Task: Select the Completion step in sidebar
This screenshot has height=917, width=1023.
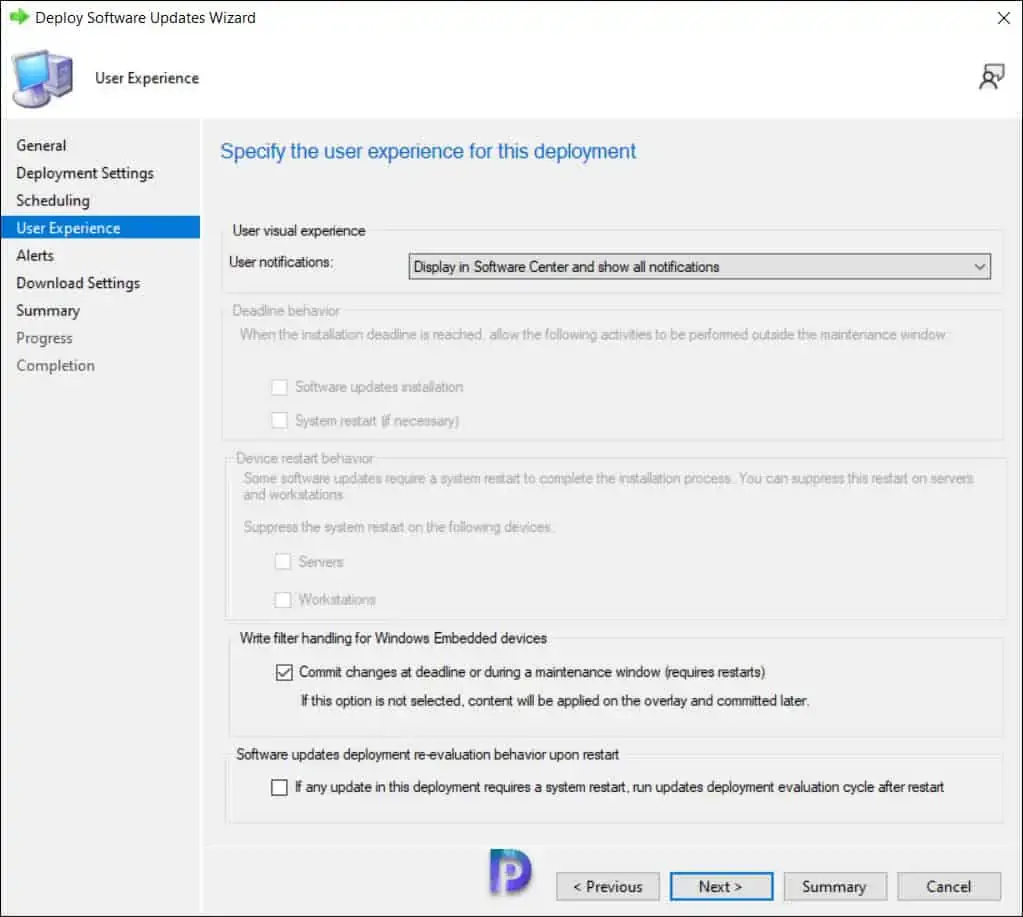Action: [x=55, y=365]
